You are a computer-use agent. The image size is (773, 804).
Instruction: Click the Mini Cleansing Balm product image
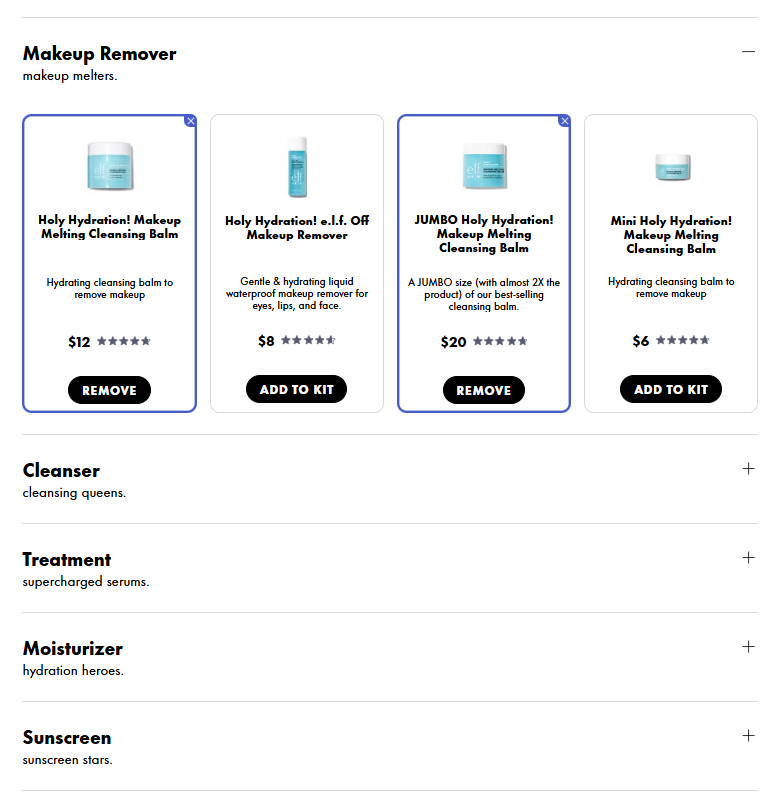click(671, 167)
